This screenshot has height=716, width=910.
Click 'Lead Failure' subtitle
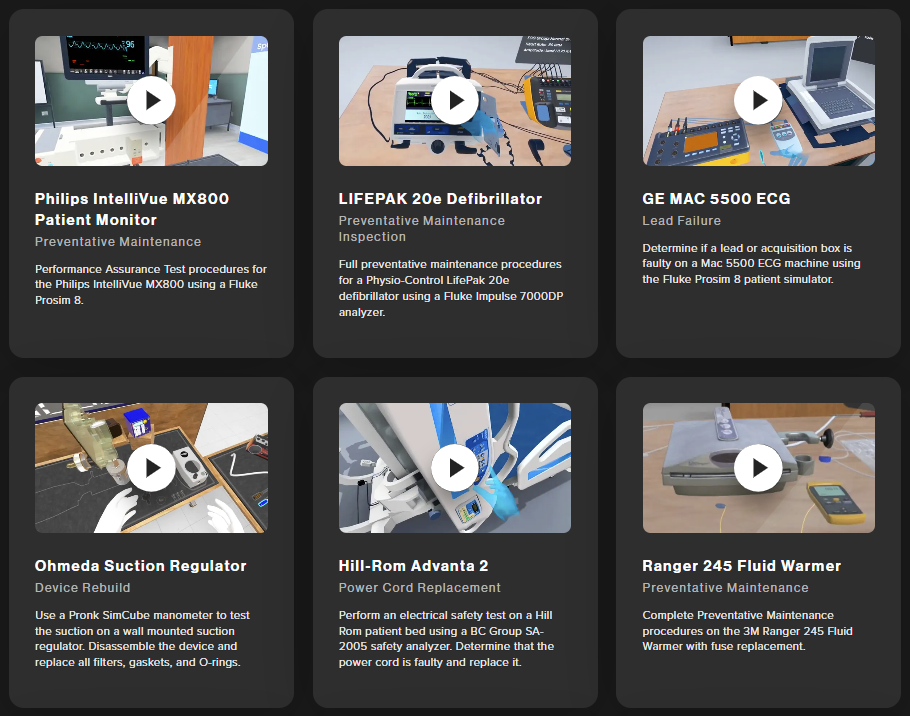681,220
